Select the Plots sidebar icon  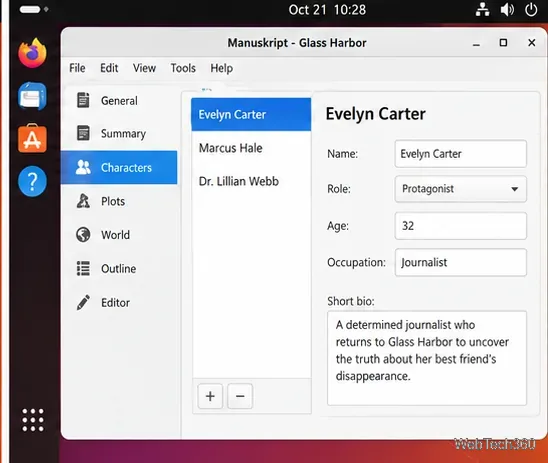(83, 201)
